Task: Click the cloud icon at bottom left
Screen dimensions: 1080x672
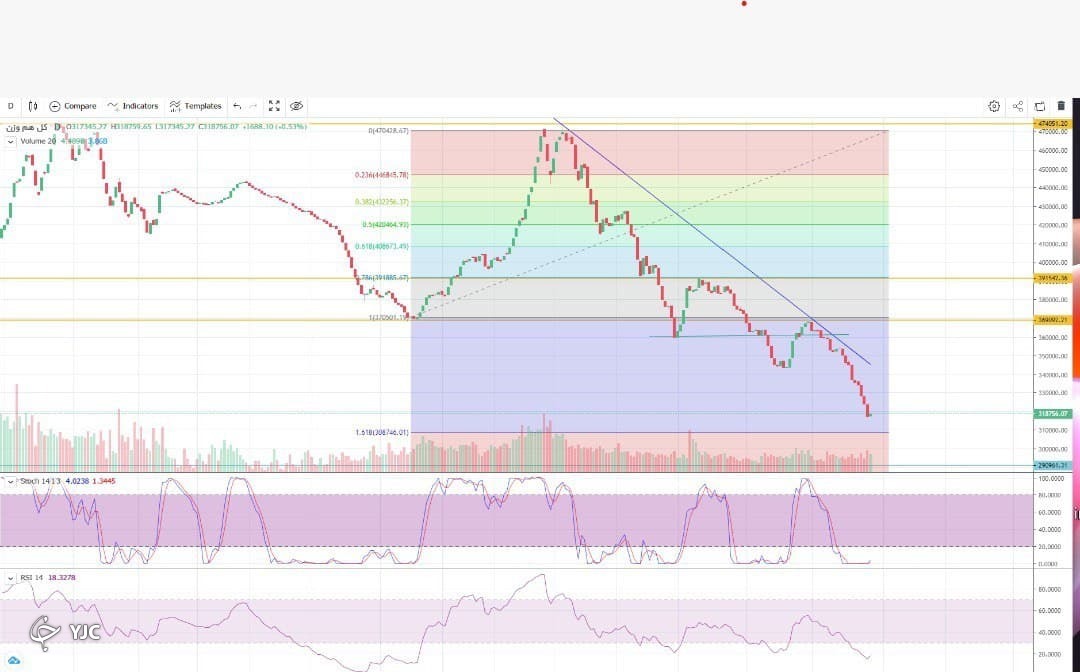Action: pyautogui.click(x=14, y=661)
